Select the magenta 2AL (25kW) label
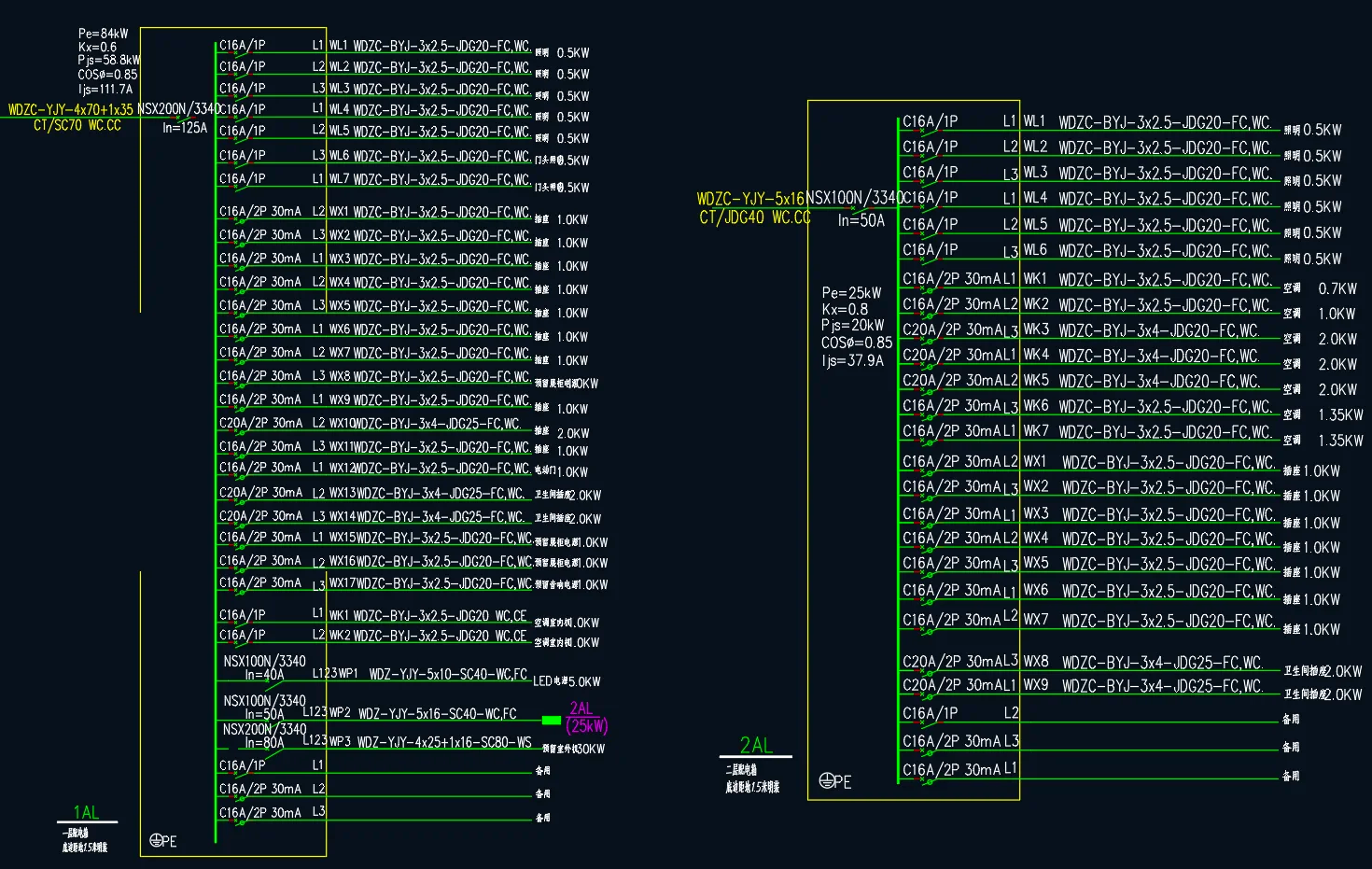 coord(585,718)
